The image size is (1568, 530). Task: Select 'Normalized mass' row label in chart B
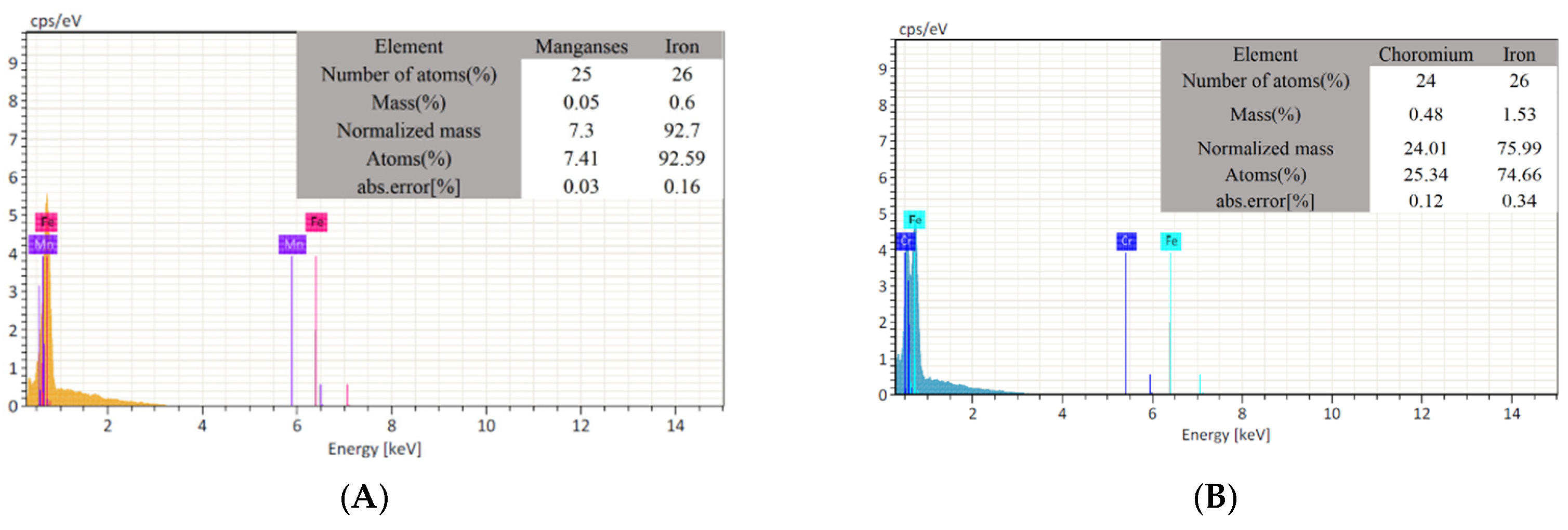pyautogui.click(x=1265, y=149)
